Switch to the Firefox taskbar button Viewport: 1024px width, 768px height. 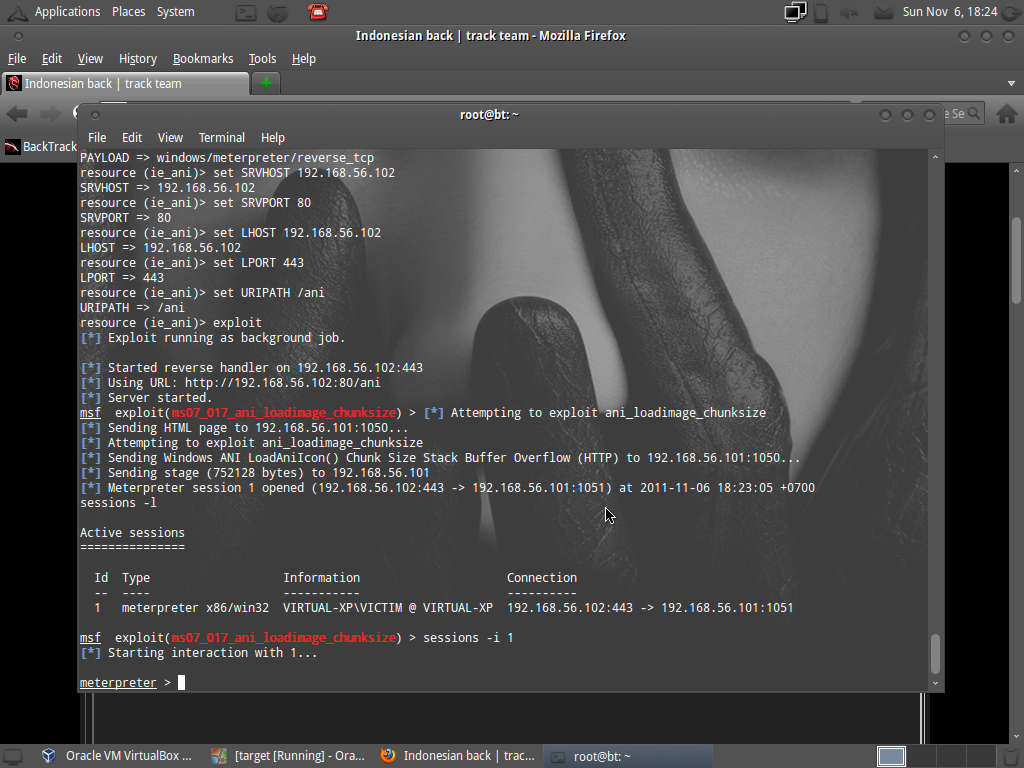click(458, 756)
